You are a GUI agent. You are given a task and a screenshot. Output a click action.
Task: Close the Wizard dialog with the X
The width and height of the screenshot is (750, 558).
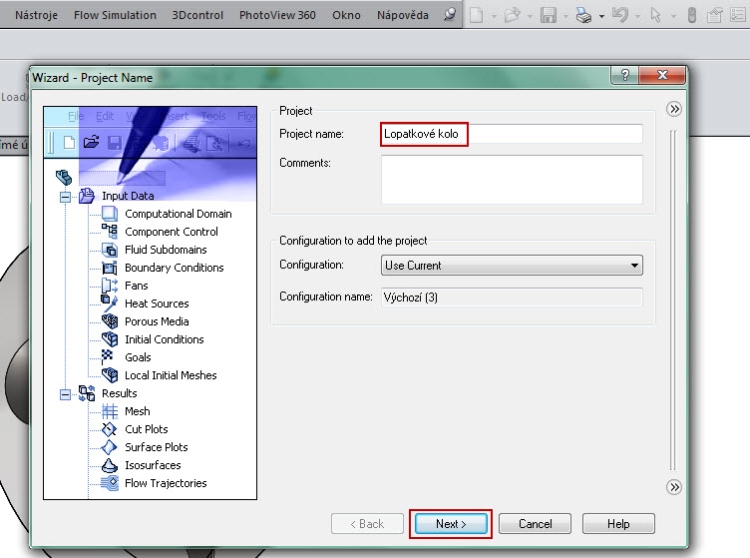pos(662,75)
